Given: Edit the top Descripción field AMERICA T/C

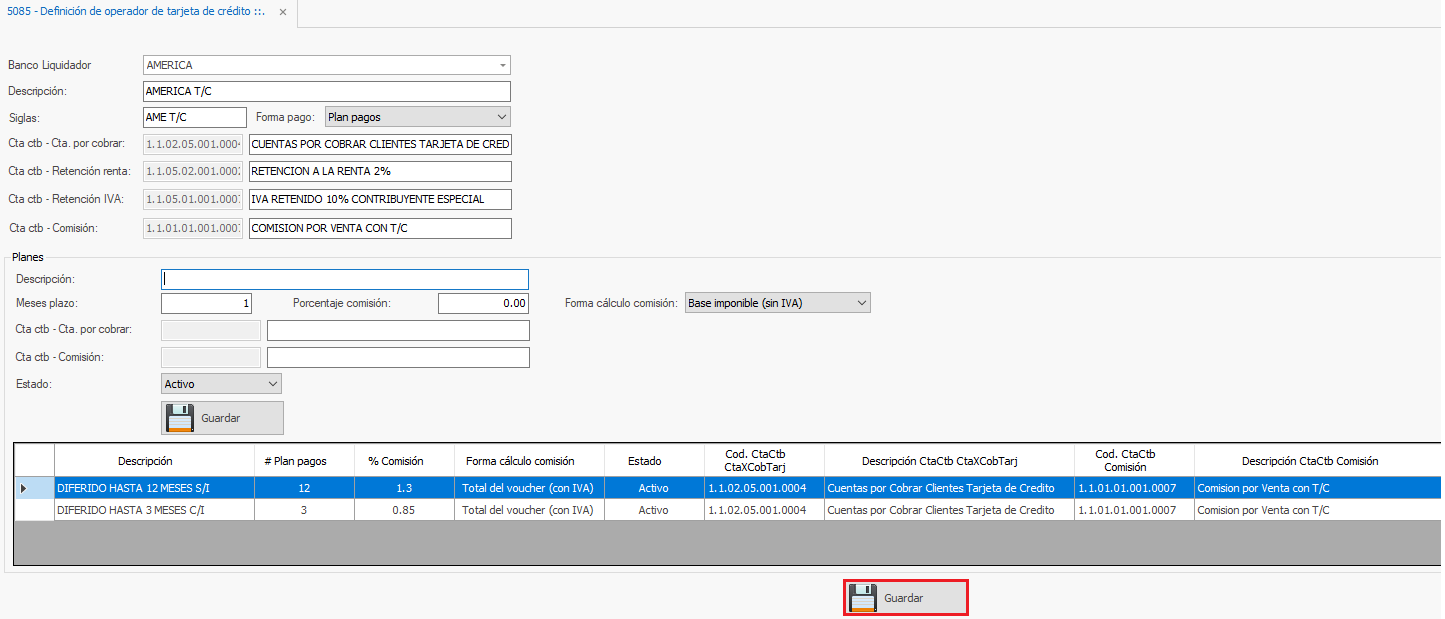Looking at the screenshot, I should tap(327, 91).
